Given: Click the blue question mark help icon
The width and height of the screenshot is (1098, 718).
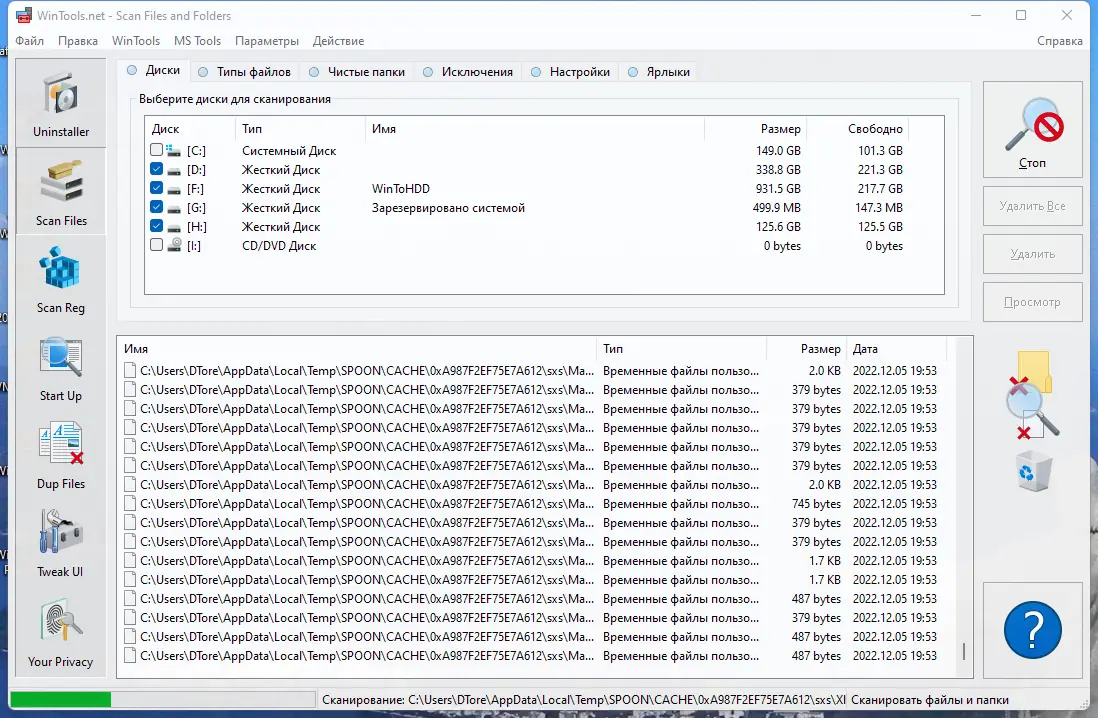Looking at the screenshot, I should click(1032, 630).
